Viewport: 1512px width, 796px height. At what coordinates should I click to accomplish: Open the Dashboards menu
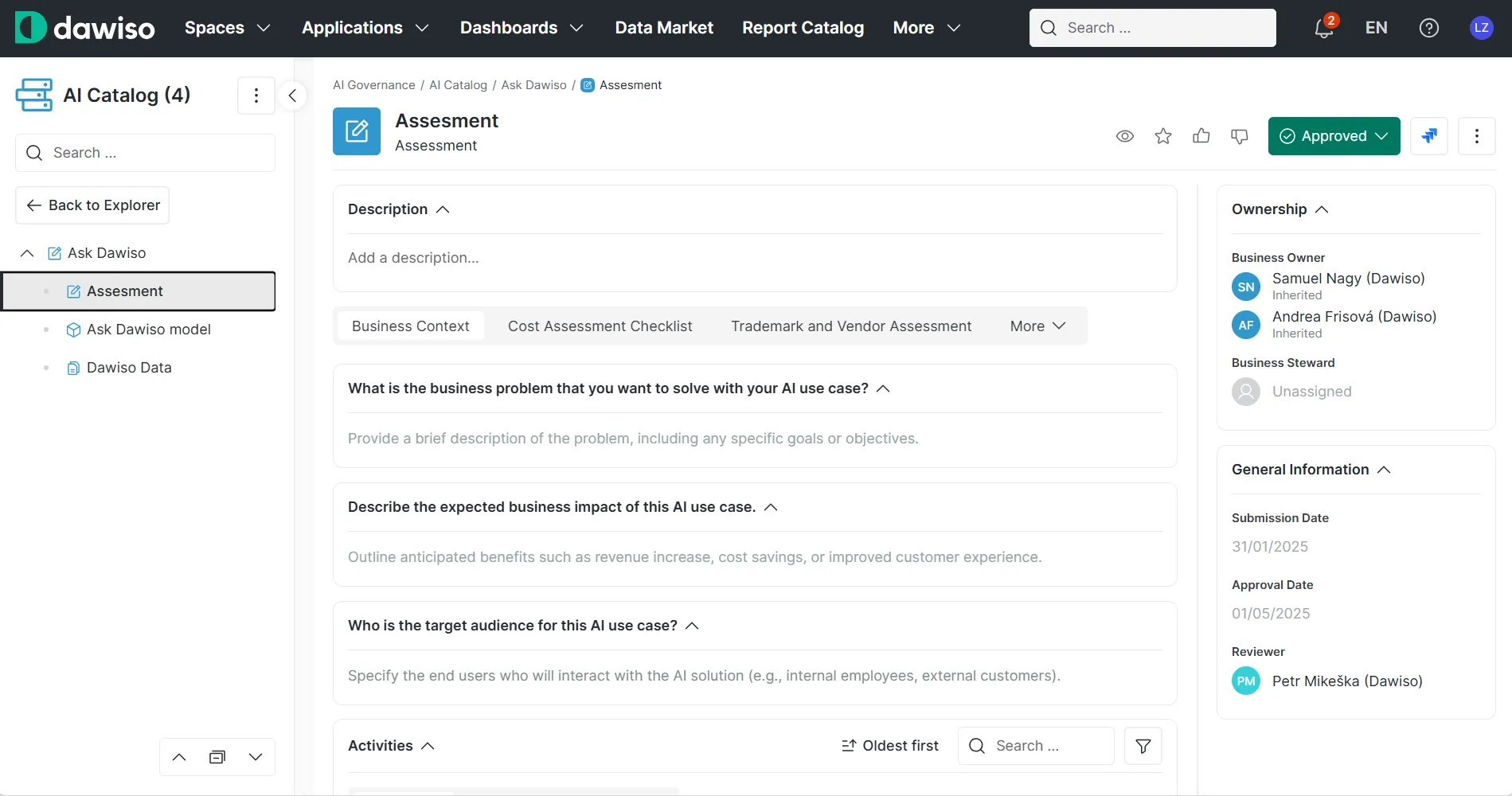522,28
